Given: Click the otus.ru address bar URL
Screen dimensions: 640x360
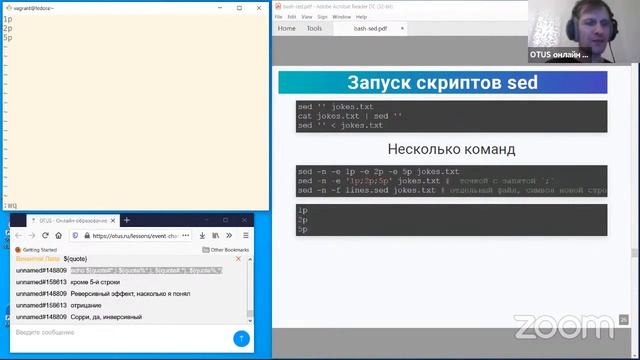Looking at the screenshot, I should point(135,236).
